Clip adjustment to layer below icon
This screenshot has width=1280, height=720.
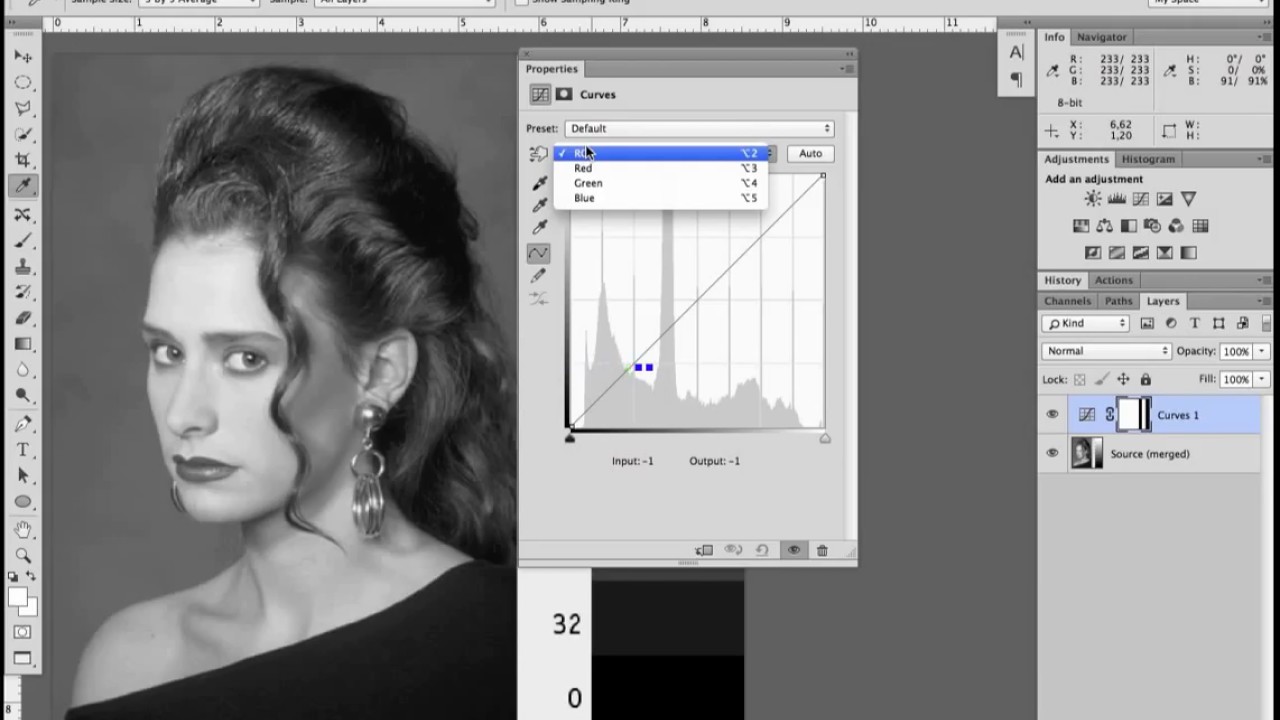click(704, 550)
